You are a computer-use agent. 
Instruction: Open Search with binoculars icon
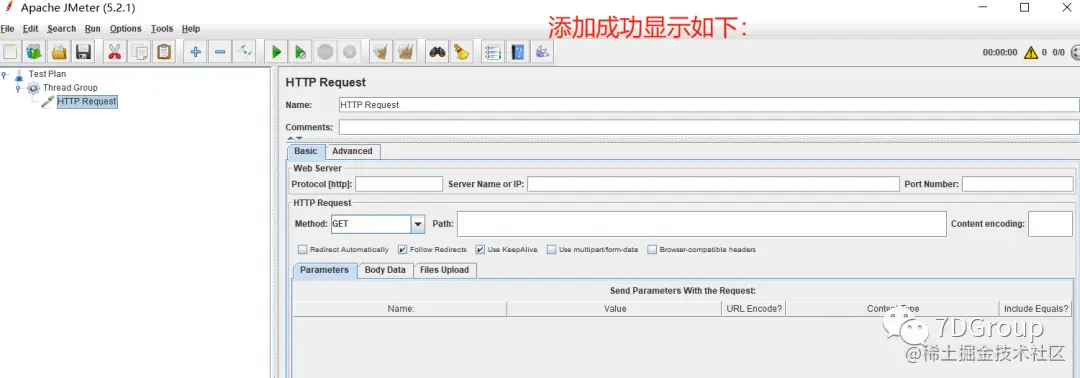[x=437, y=52]
